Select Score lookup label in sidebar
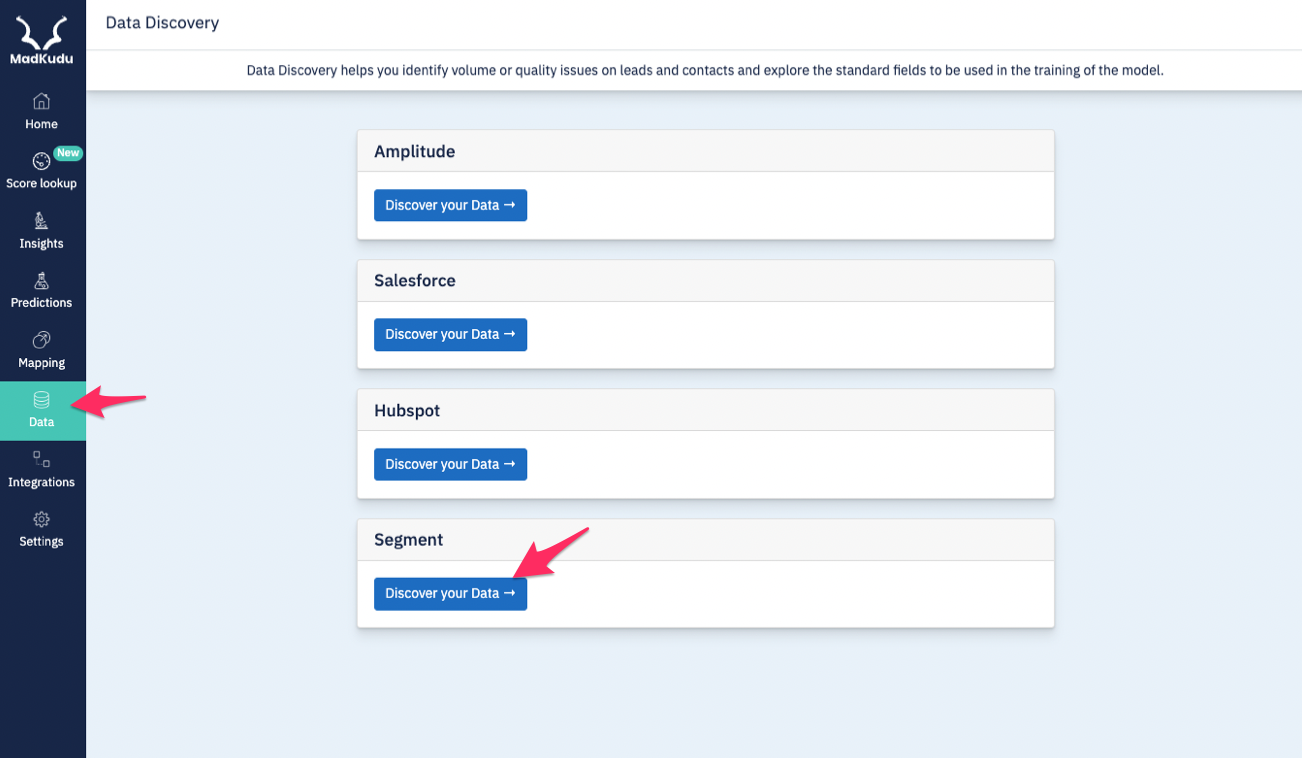Viewport: 1302px width, 758px height. click(x=41, y=184)
